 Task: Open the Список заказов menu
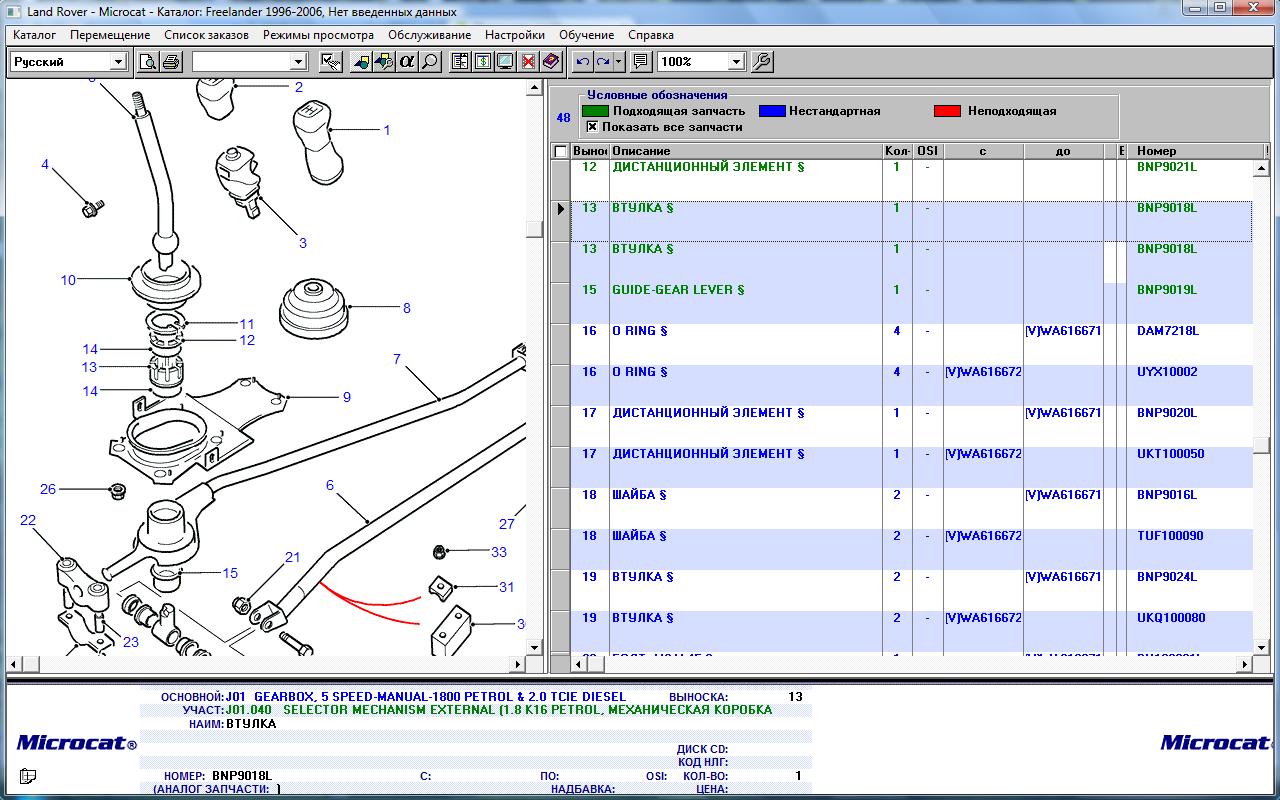coord(206,35)
